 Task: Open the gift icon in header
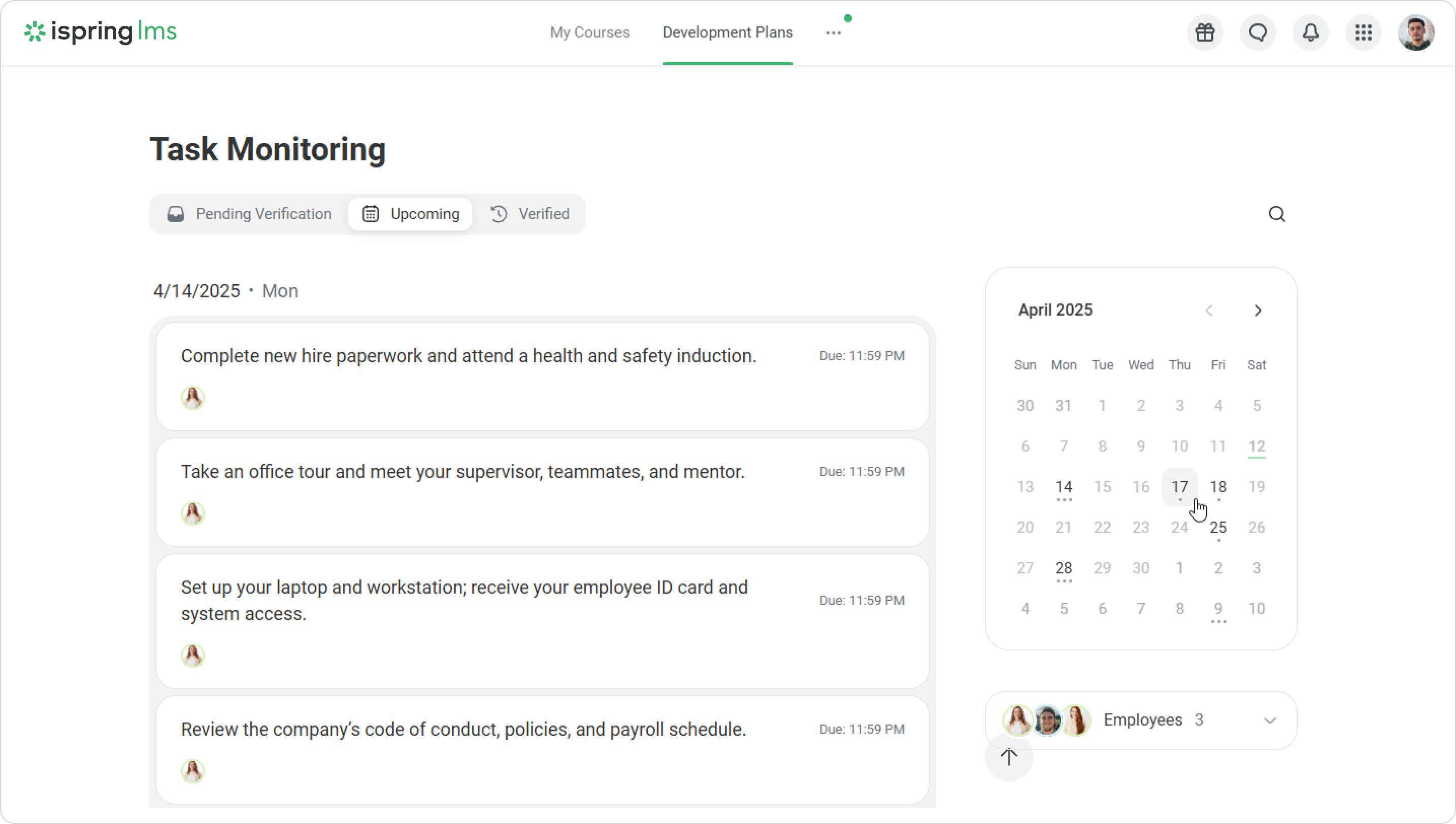pos(1205,33)
